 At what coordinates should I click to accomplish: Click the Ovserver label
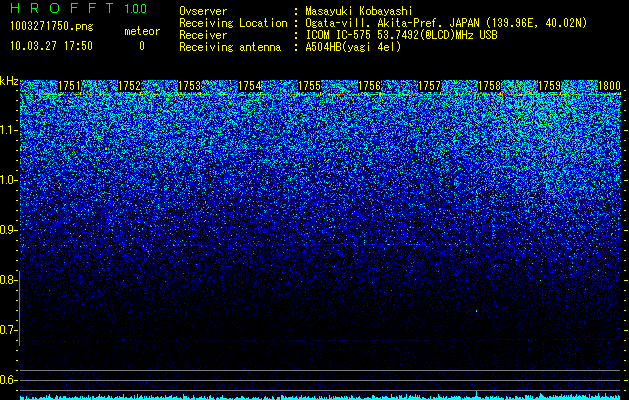203,11
